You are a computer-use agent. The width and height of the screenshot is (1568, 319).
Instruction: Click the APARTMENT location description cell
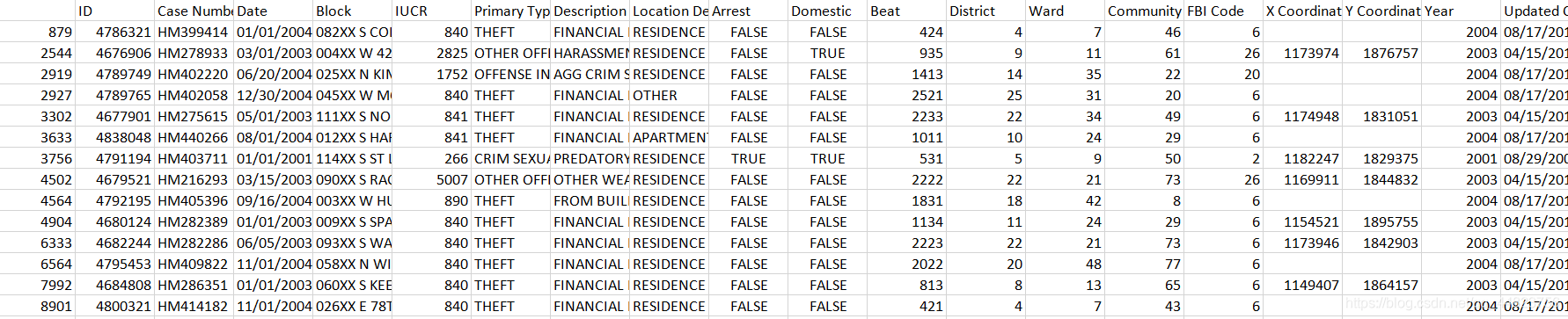click(x=670, y=137)
